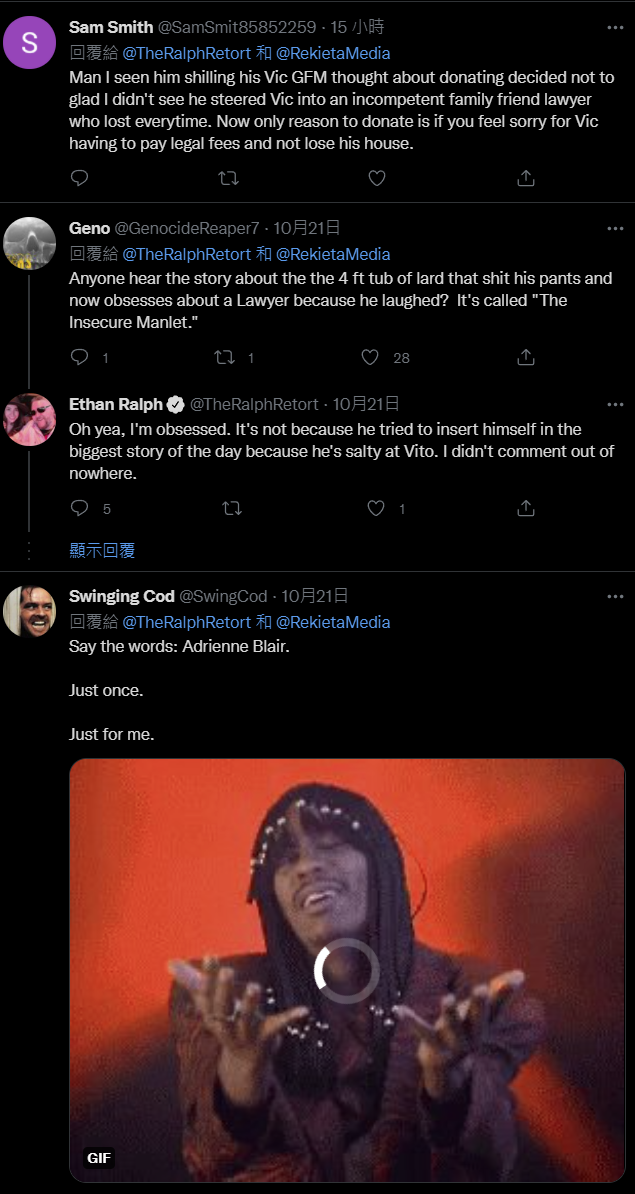The width and height of the screenshot is (635, 1194).
Task: Share Ethan Ralph's tweet
Action: tap(525, 508)
